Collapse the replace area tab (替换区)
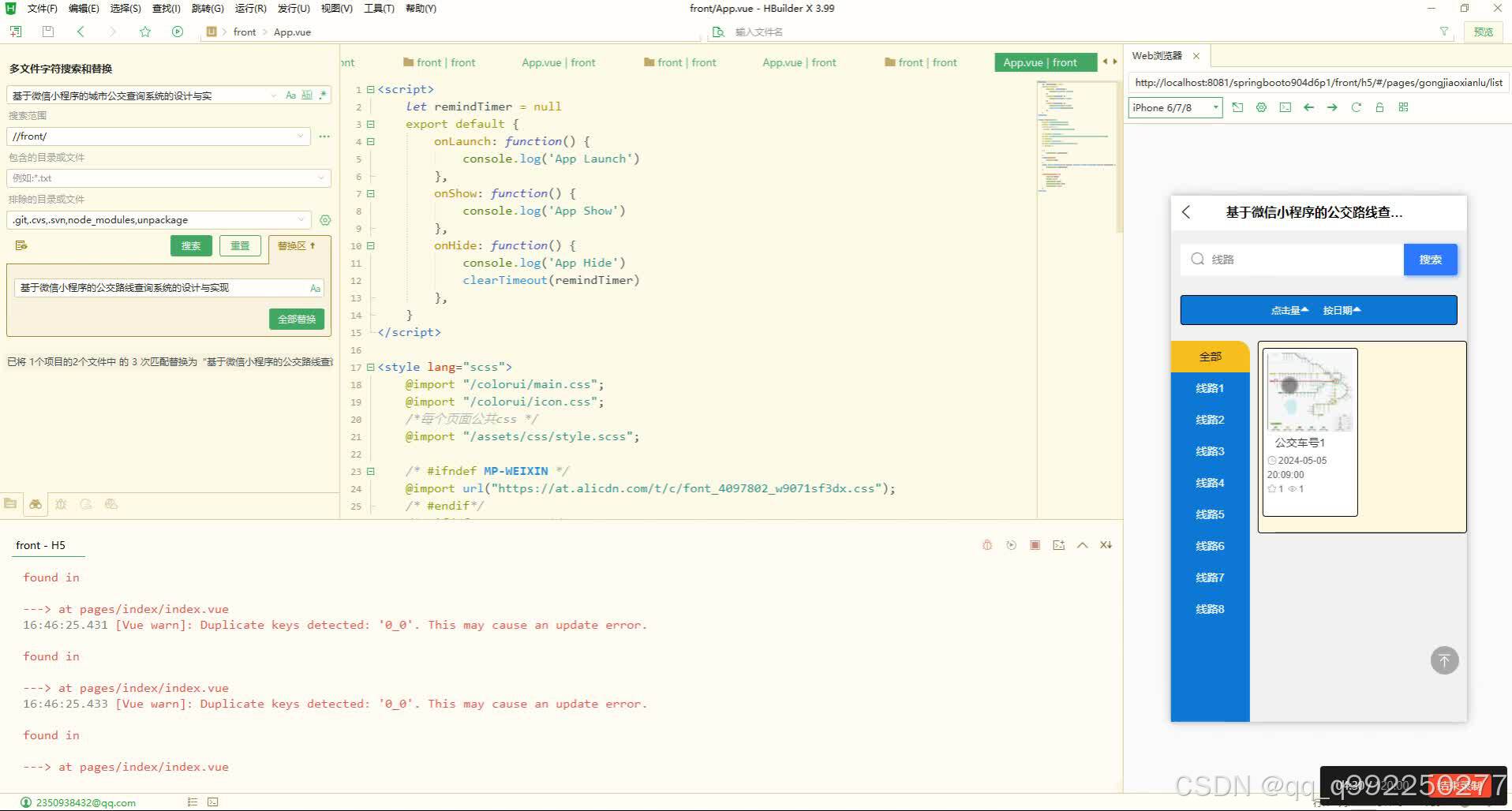 (297, 246)
